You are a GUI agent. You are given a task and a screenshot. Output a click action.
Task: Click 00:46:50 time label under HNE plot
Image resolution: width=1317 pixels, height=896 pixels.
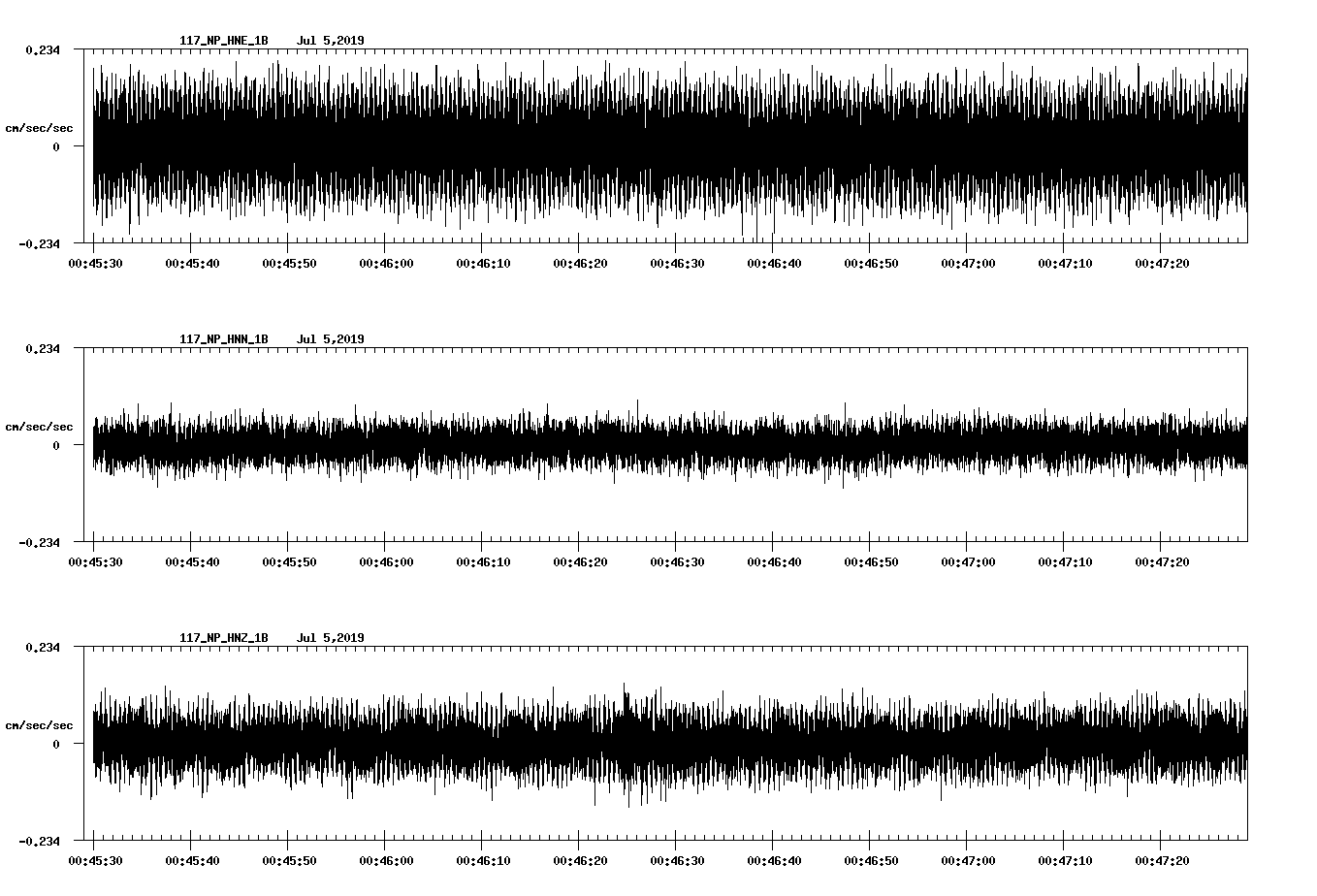(x=871, y=263)
